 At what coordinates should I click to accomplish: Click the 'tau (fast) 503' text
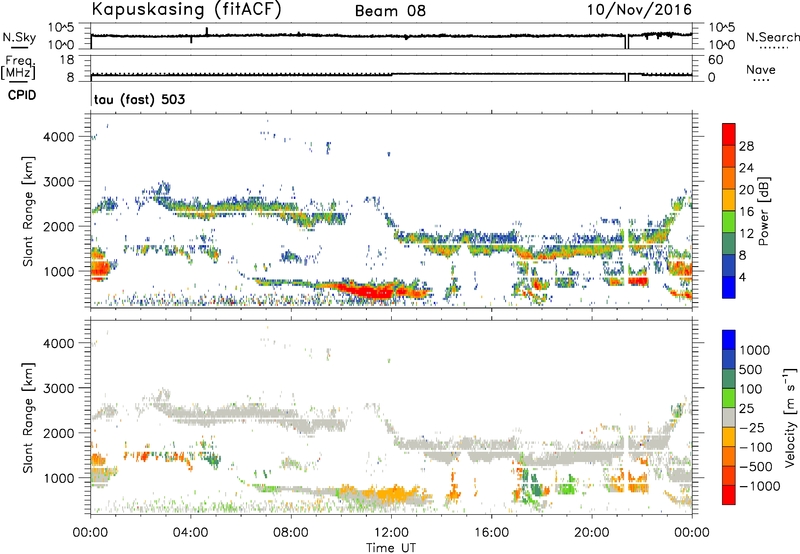tap(139, 99)
